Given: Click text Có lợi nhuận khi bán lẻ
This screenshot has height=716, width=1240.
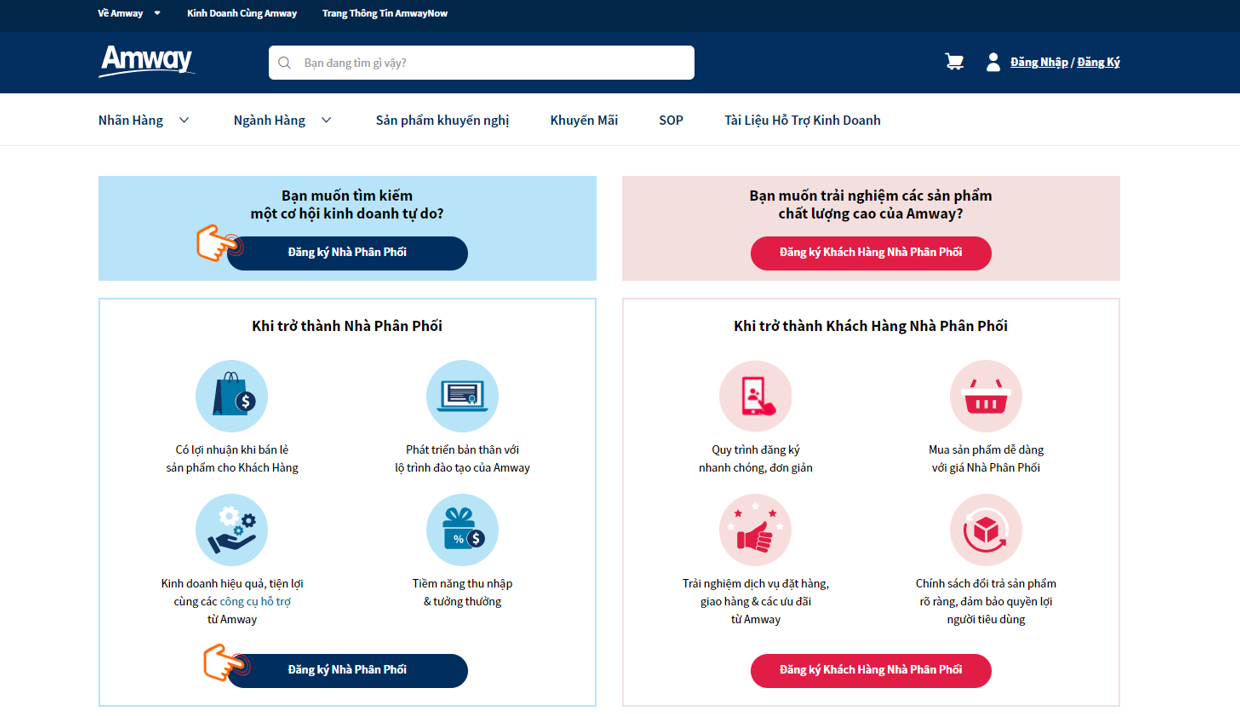Looking at the screenshot, I should coord(232,450).
